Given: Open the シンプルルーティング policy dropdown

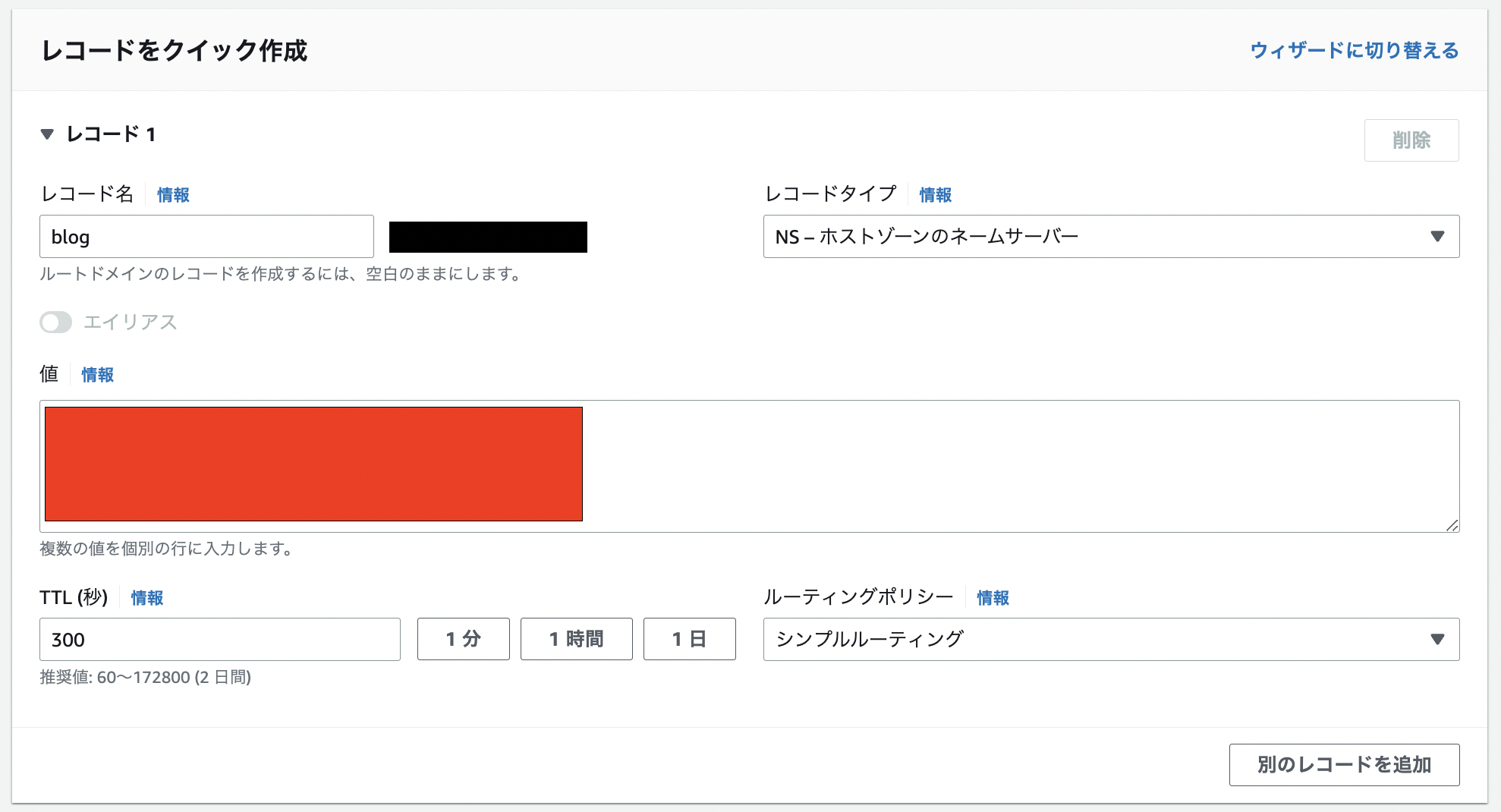Looking at the screenshot, I should pyautogui.click(x=1110, y=640).
